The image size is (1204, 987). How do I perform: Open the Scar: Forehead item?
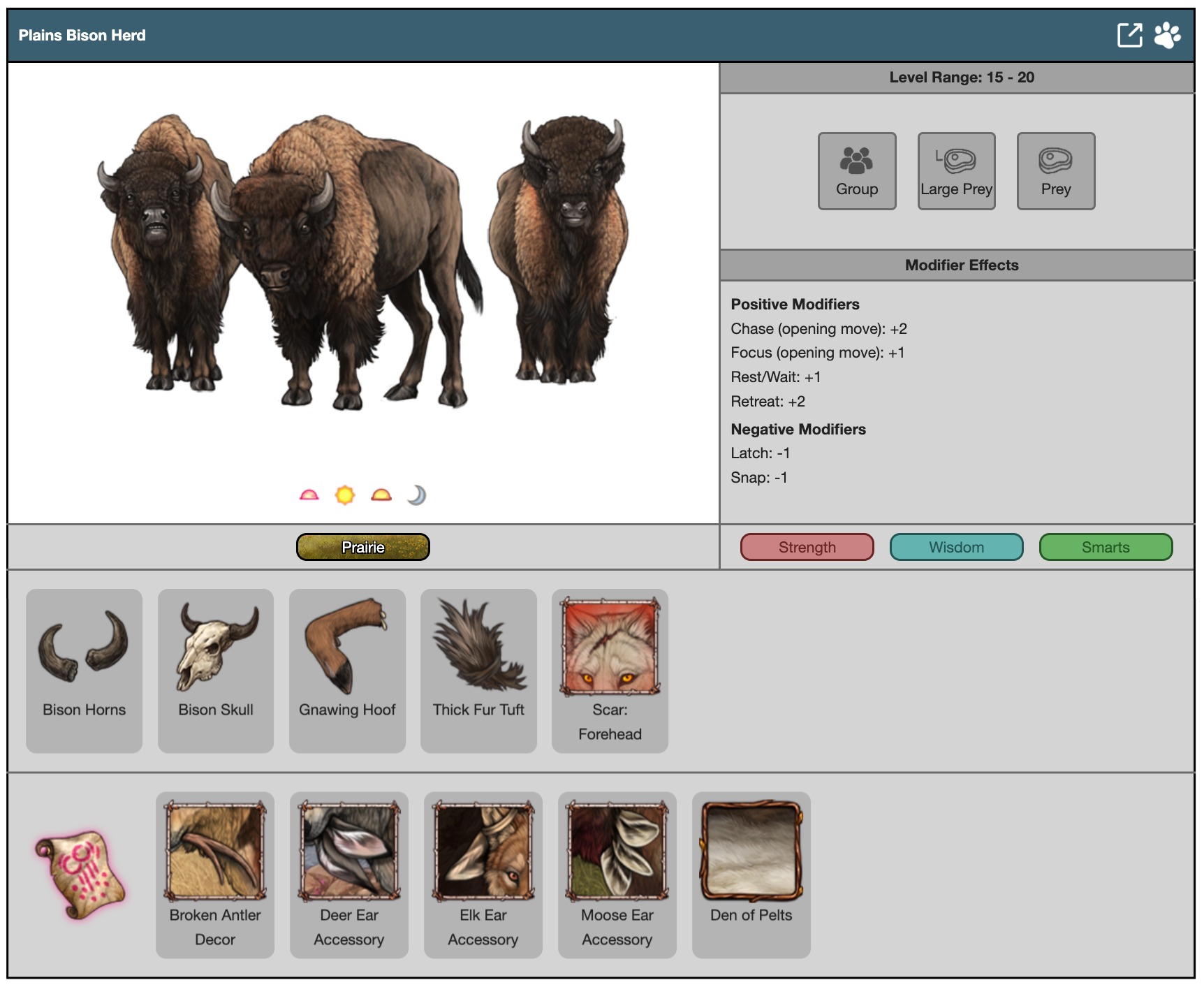[x=610, y=670]
